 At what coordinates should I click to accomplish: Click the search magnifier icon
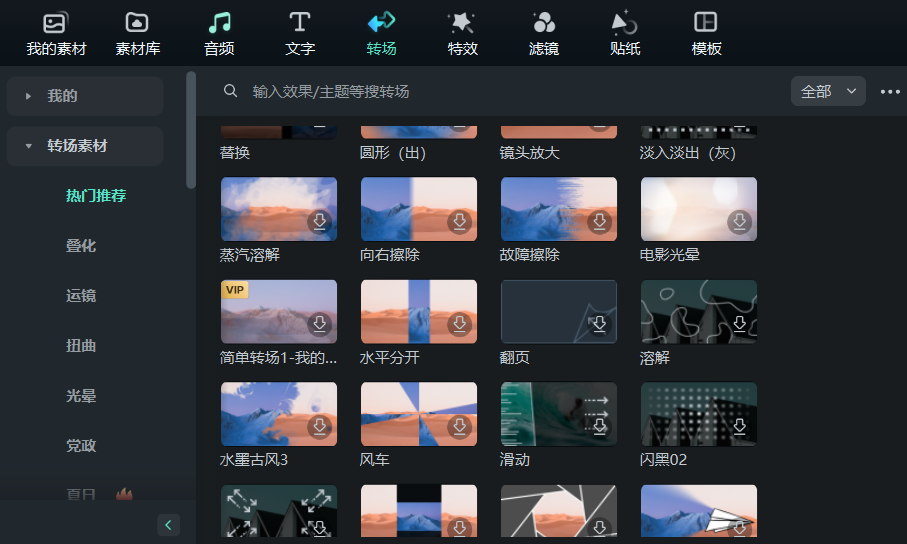(x=230, y=91)
